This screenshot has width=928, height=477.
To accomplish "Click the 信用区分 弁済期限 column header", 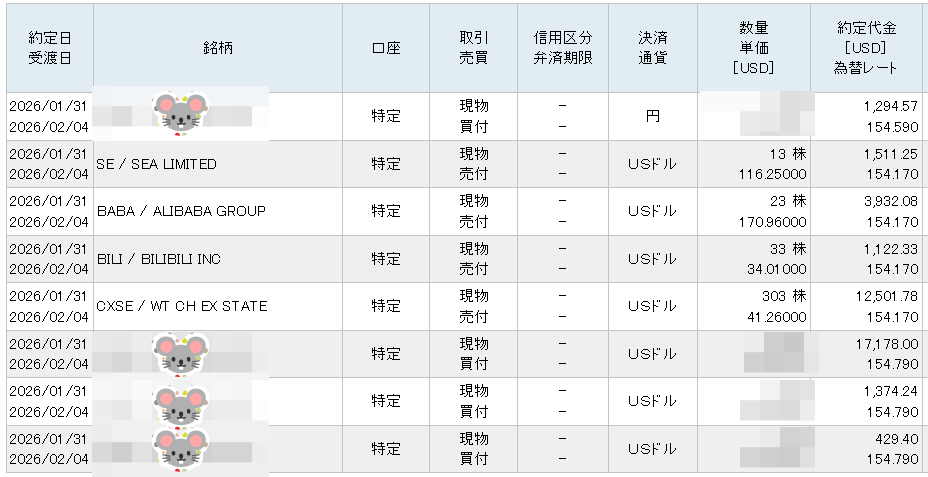I will tap(563, 48).
